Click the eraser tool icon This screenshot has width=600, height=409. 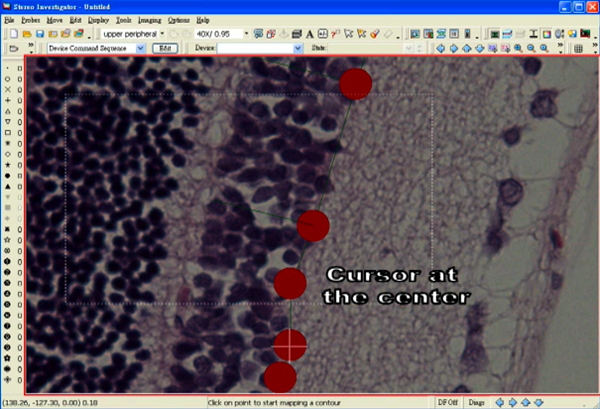[386, 33]
